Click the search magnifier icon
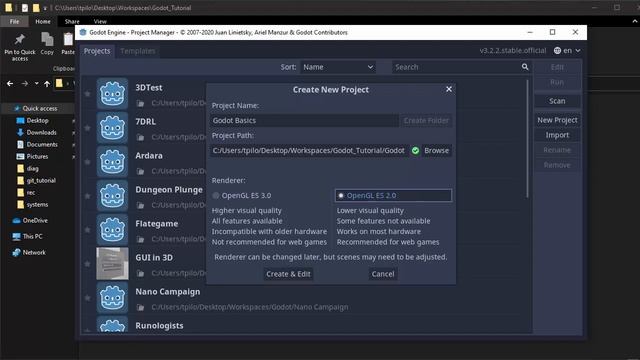This screenshot has width=640, height=360. pyautogui.click(x=525, y=67)
